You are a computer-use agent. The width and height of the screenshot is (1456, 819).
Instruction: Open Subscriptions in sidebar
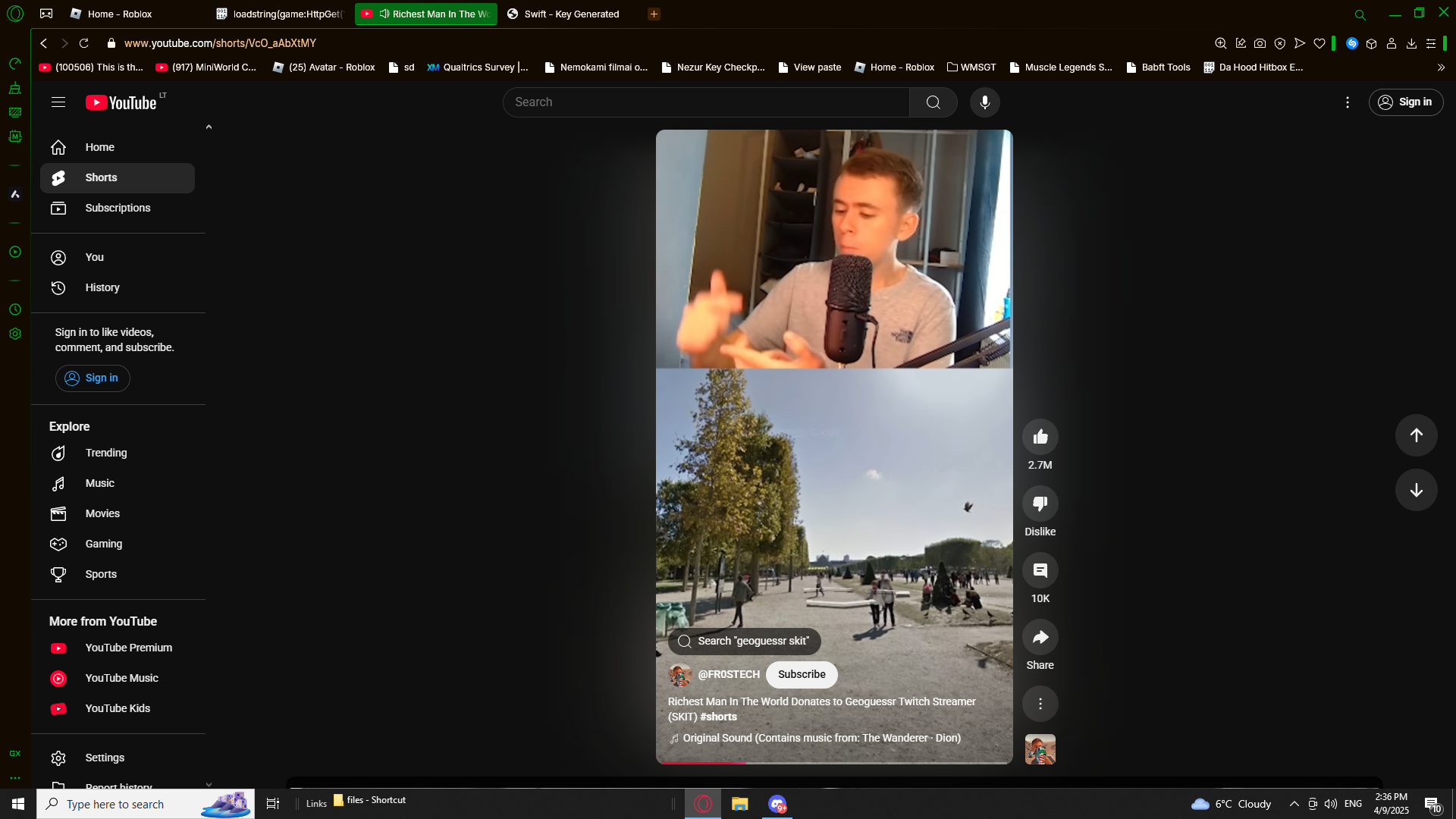point(118,209)
